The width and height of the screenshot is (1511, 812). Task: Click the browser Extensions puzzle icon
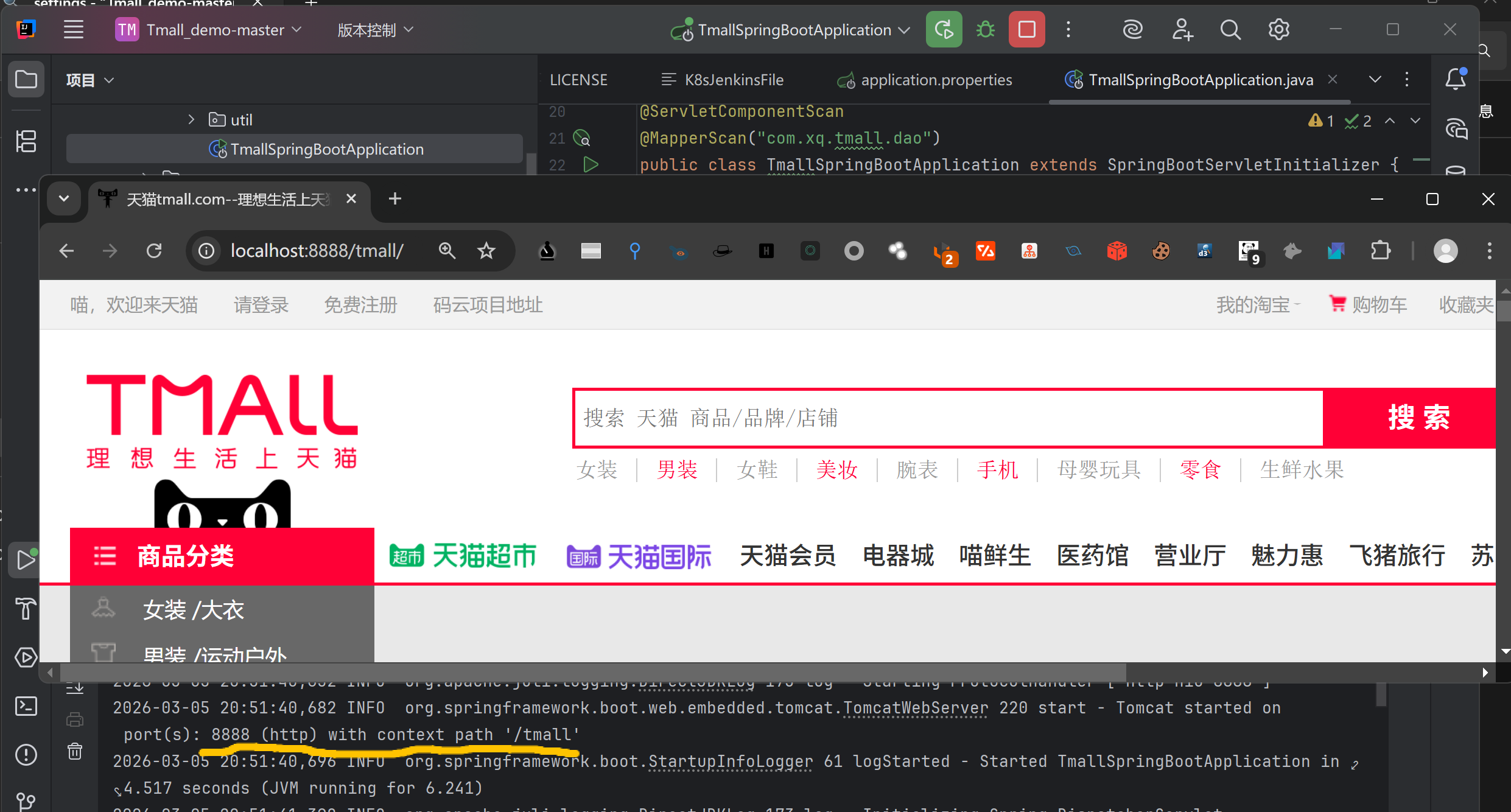(1380, 251)
